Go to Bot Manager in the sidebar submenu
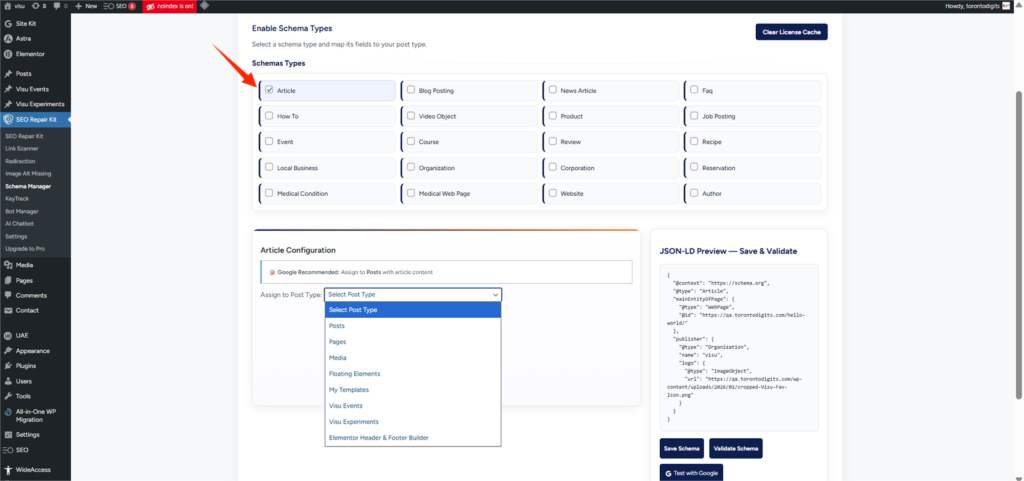Viewport: 1024px width, 481px height. coord(22,211)
